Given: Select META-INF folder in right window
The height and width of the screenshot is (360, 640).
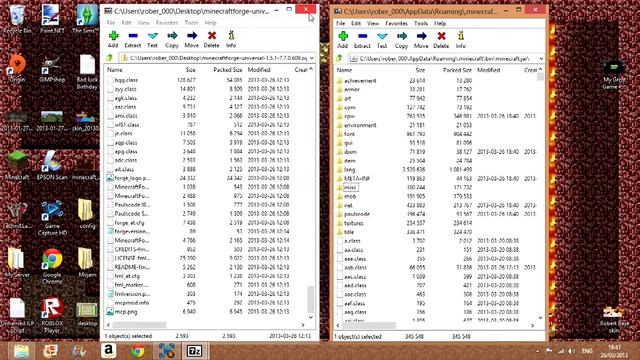Looking at the screenshot, I should [353, 178].
